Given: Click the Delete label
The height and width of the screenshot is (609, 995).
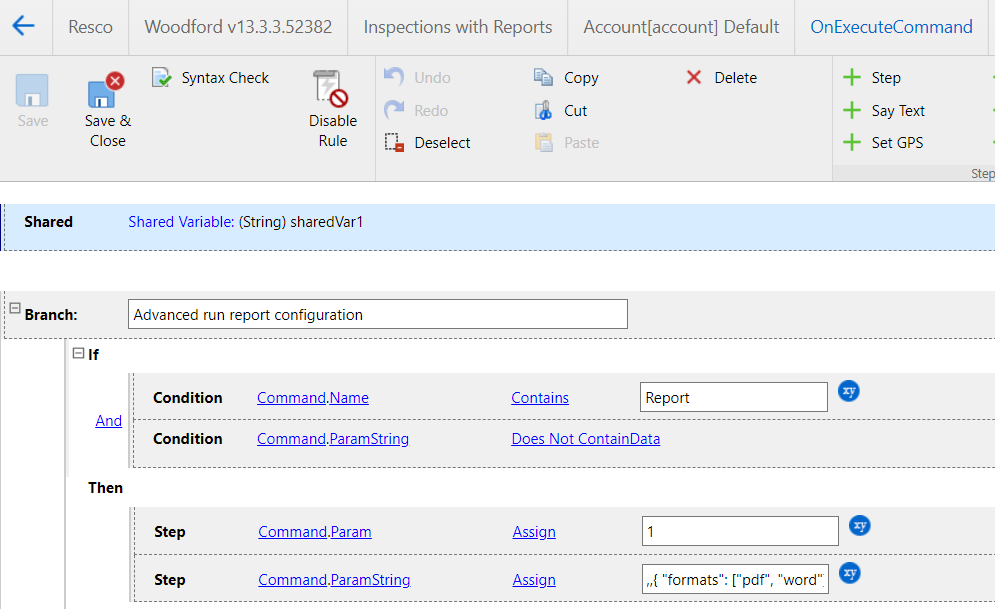Looking at the screenshot, I should [735, 77].
